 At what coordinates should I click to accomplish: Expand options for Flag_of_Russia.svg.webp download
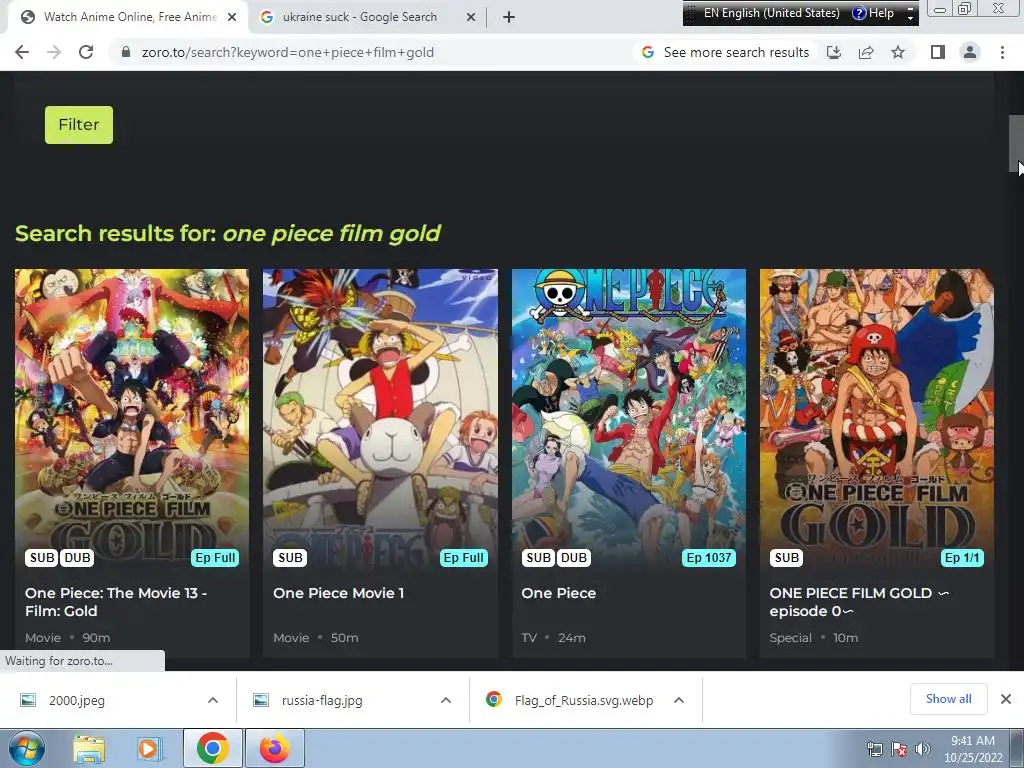coord(679,700)
